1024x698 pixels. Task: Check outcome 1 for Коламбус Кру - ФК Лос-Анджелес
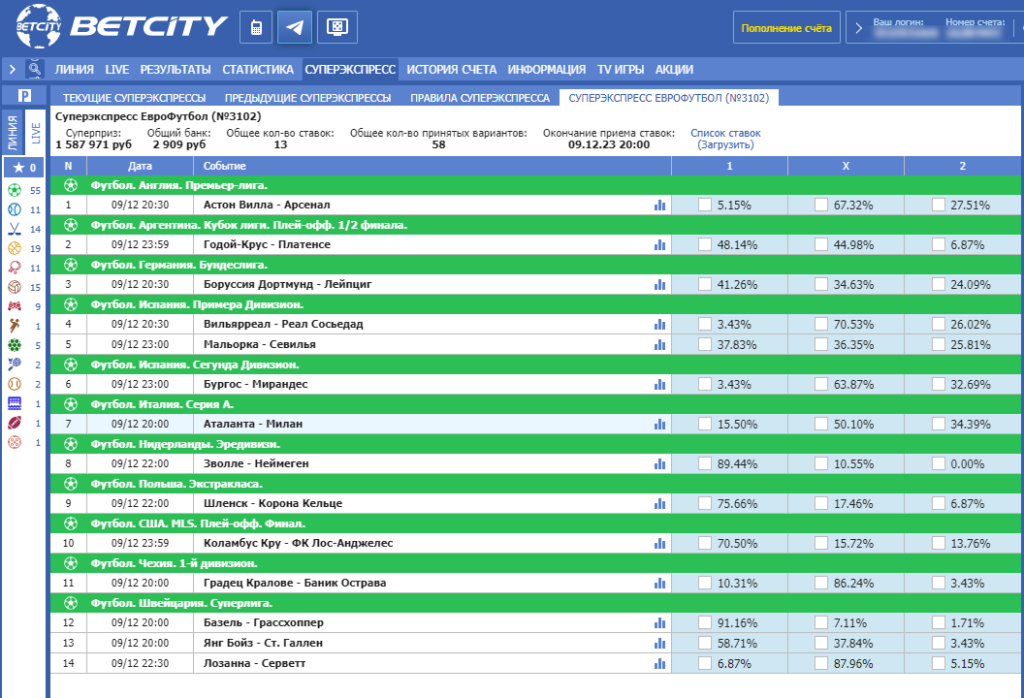pyautogui.click(x=705, y=543)
